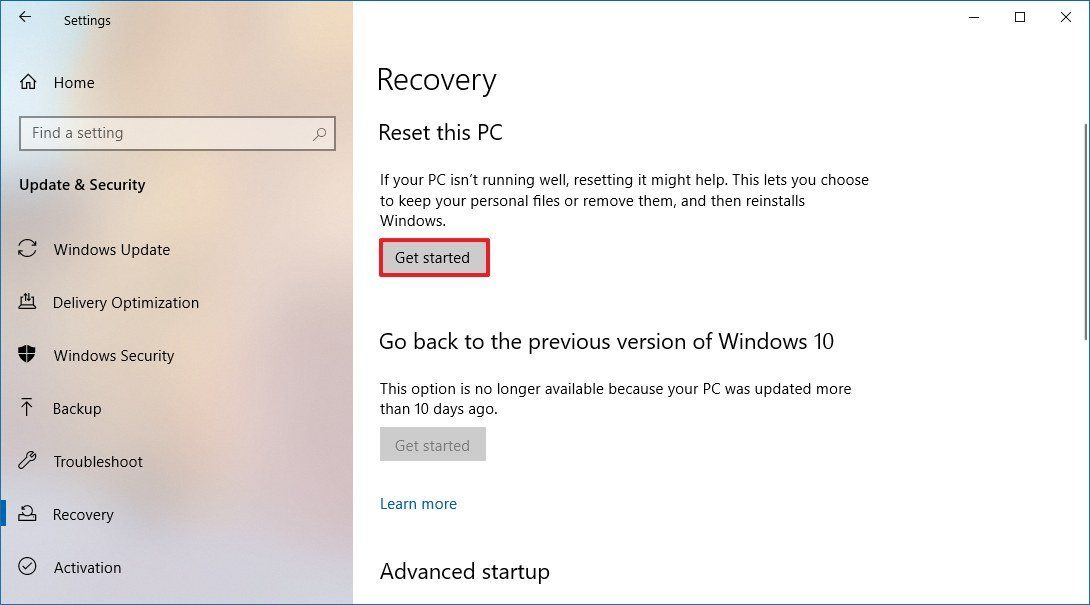Open the Learn more link
Viewport: 1090px width, 605px height.
click(418, 504)
